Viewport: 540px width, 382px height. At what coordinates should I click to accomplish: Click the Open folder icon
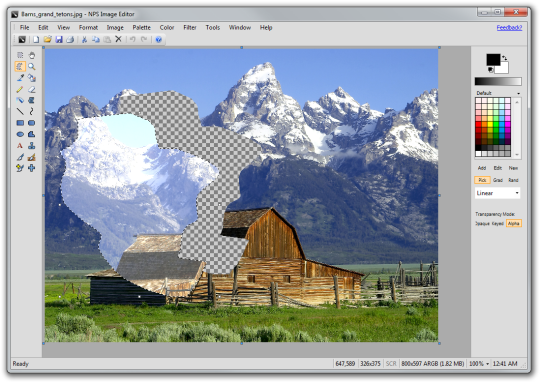(48, 39)
